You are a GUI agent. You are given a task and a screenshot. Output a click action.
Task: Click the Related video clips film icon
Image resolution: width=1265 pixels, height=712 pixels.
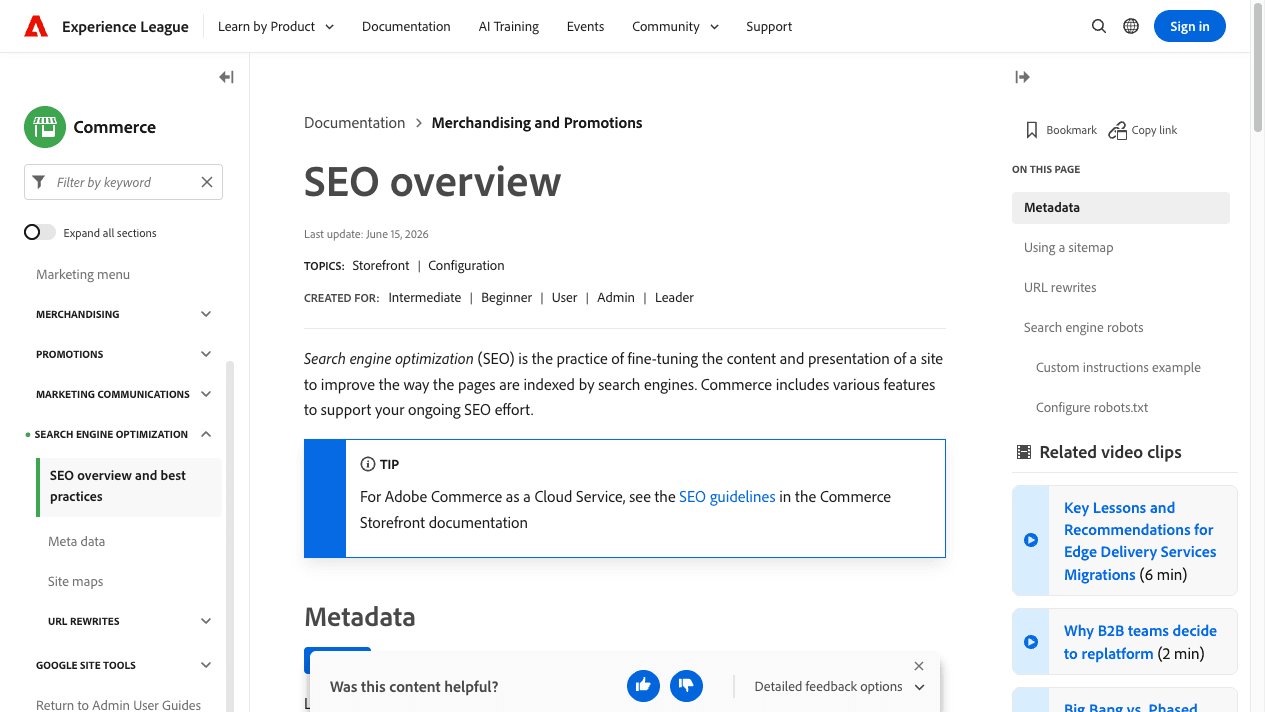pos(1023,452)
